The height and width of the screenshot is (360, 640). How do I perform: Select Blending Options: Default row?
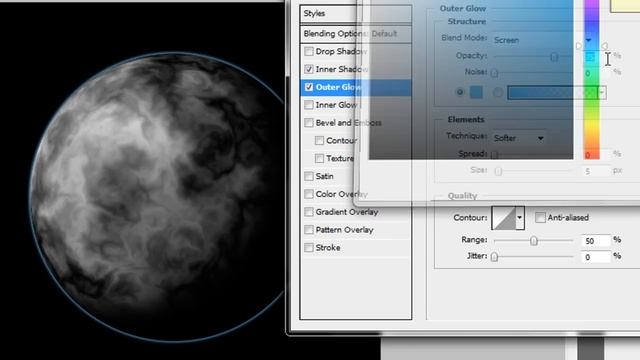tap(356, 34)
